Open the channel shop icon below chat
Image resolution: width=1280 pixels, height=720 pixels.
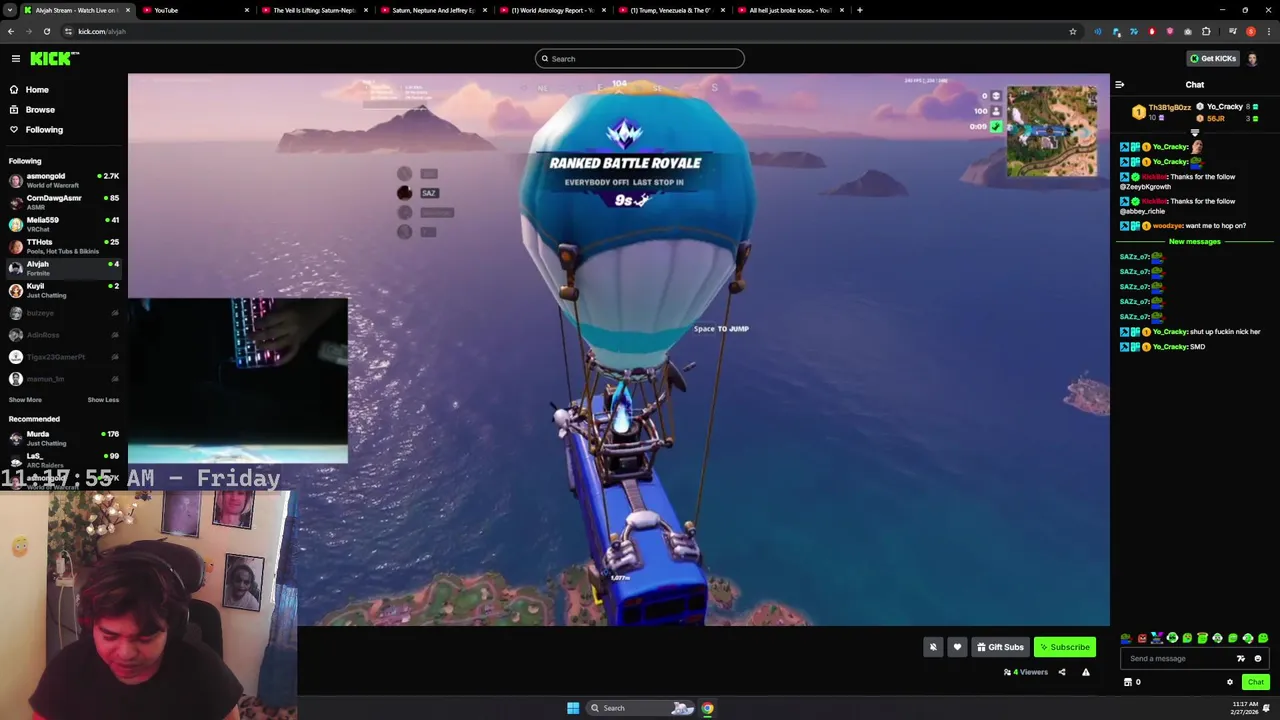(1128, 682)
